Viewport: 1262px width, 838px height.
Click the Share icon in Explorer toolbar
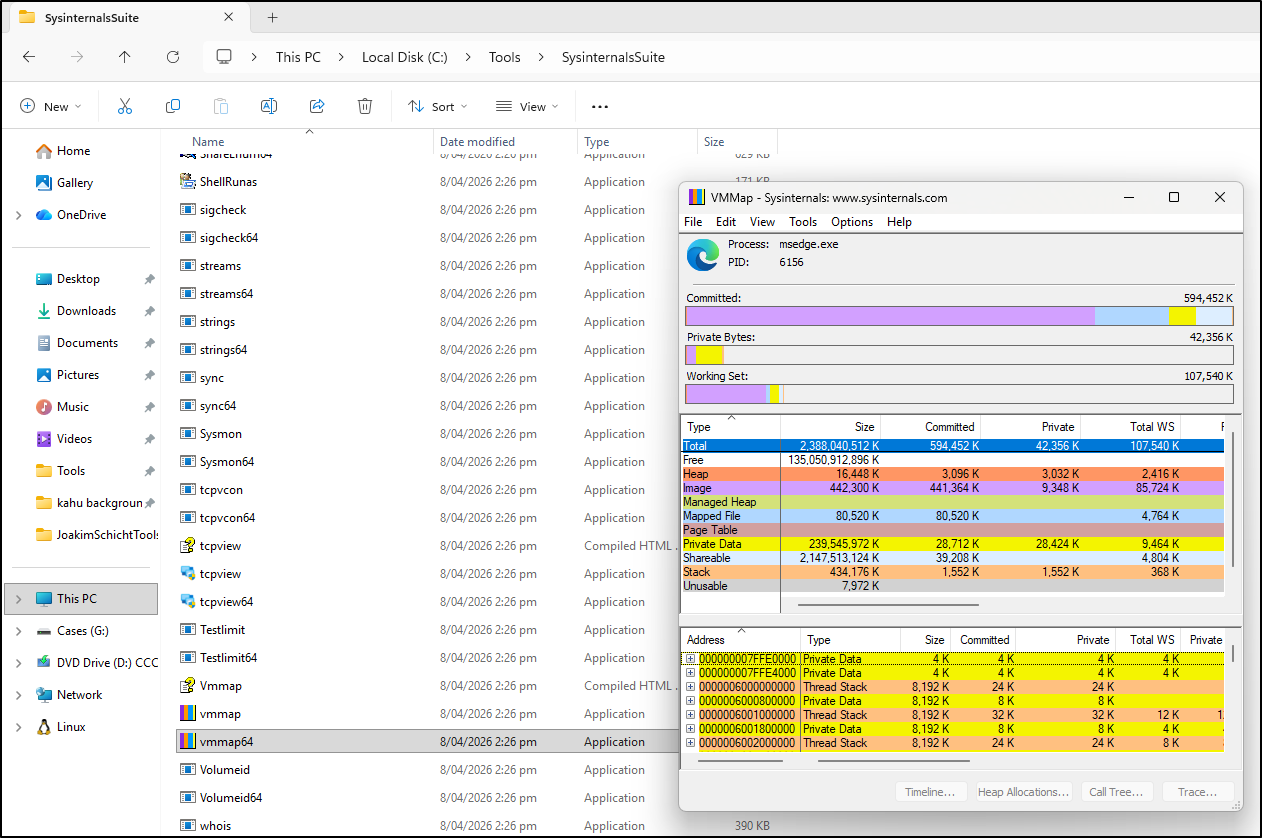[317, 106]
